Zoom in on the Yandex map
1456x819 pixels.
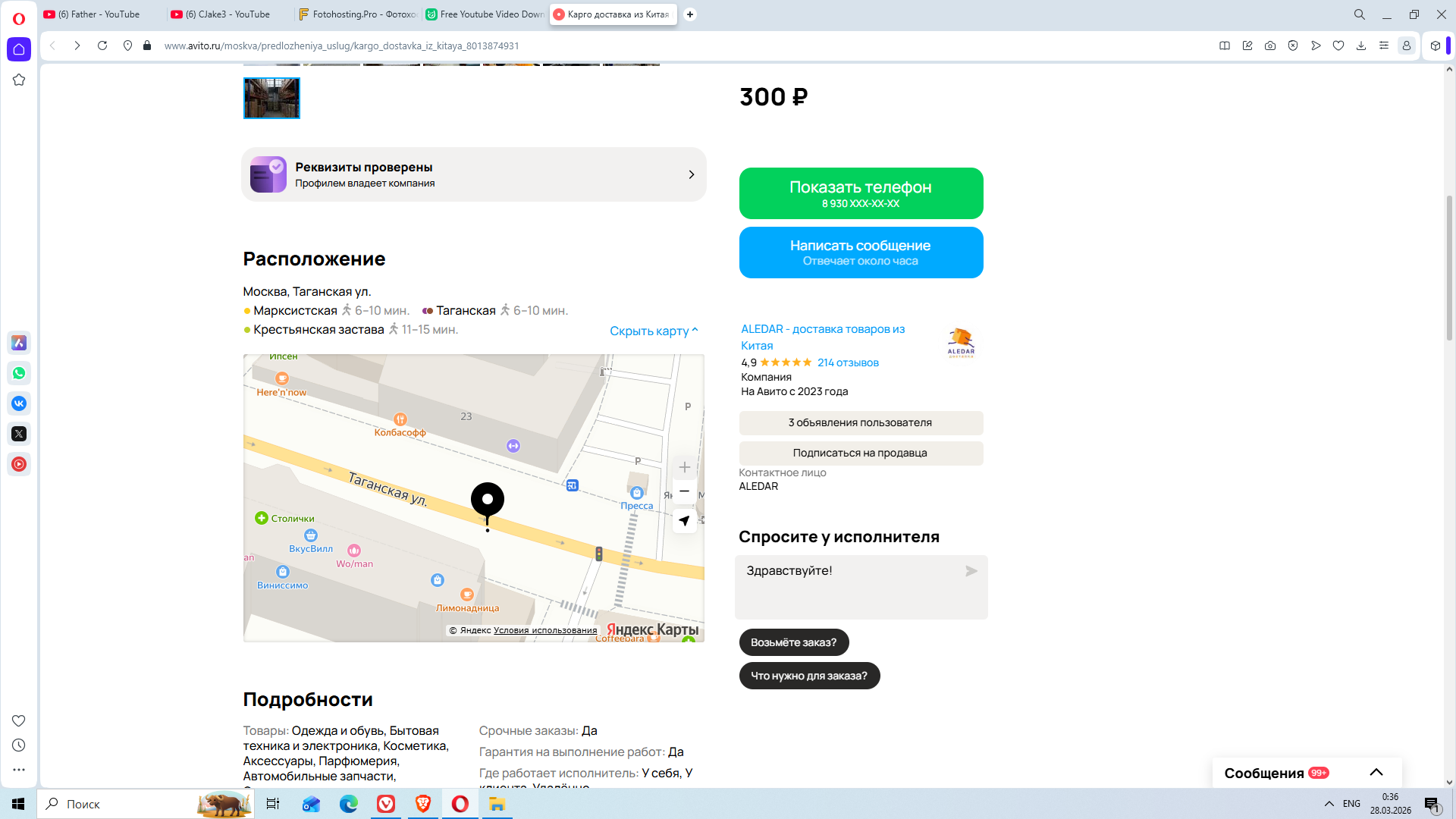click(684, 467)
